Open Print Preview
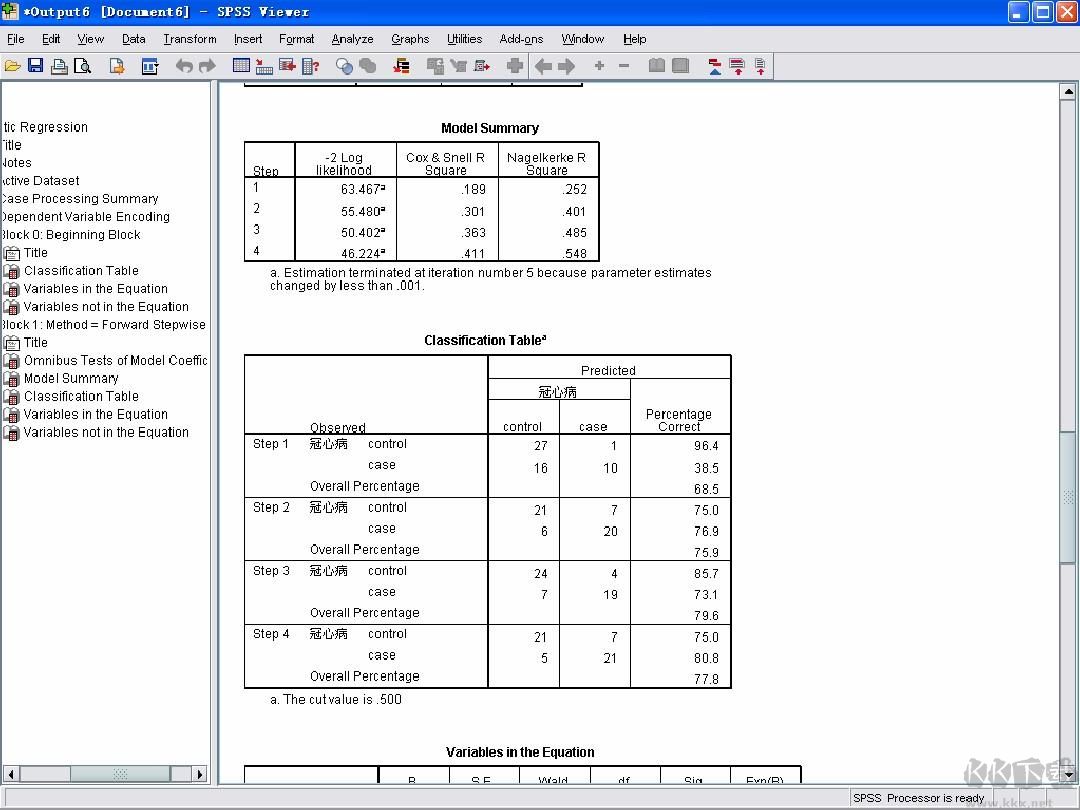This screenshot has height=810, width=1080. pos(83,66)
